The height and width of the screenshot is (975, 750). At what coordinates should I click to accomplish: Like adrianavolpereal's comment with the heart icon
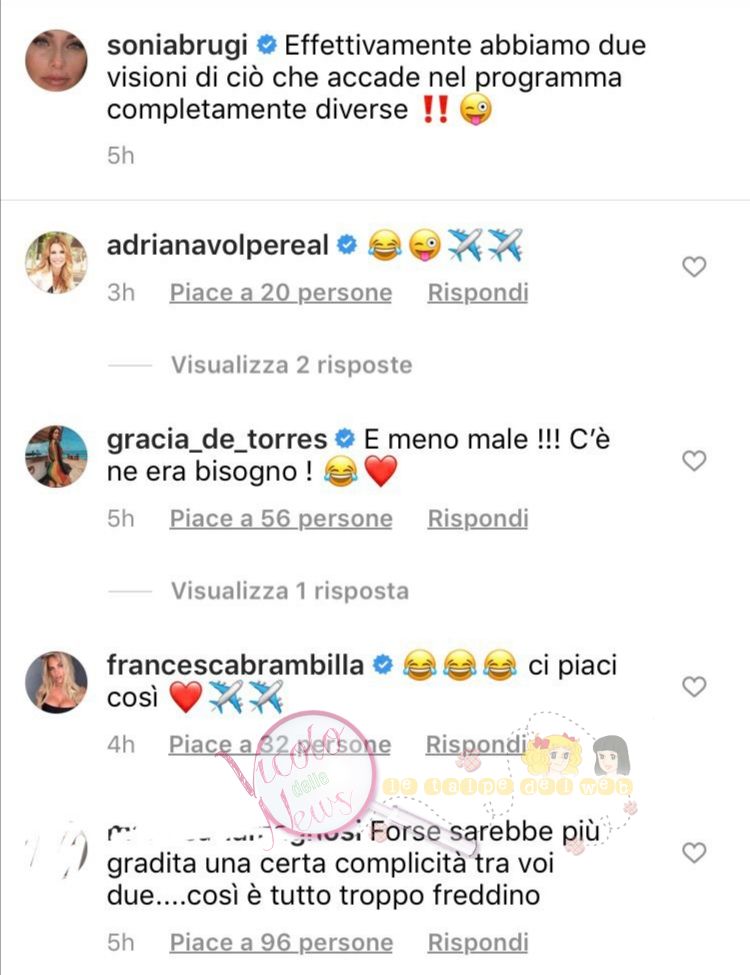[694, 267]
